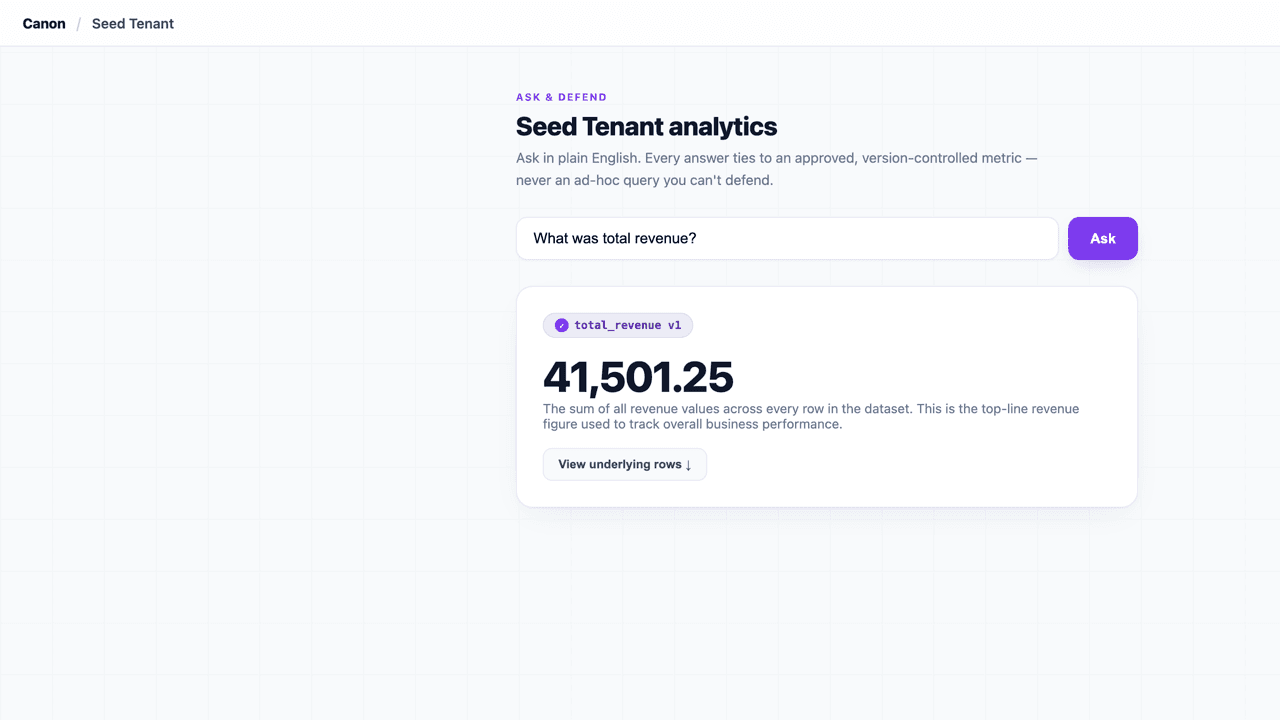Select the v1 version label in badge
1280x720 pixels.
click(674, 325)
